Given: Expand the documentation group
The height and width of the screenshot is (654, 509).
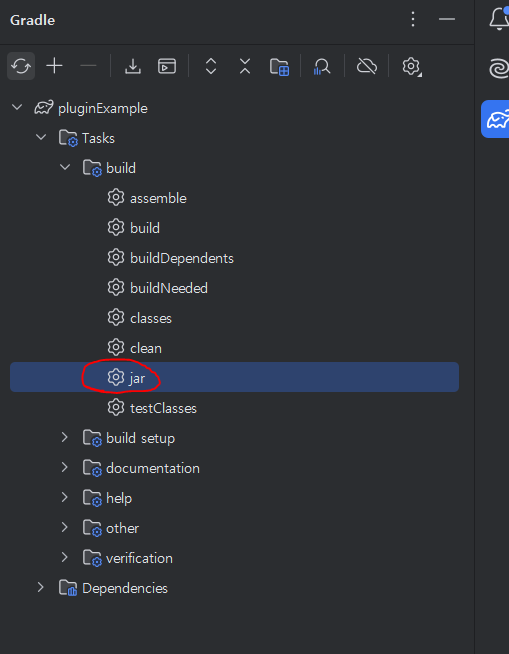Looking at the screenshot, I should tap(65, 467).
